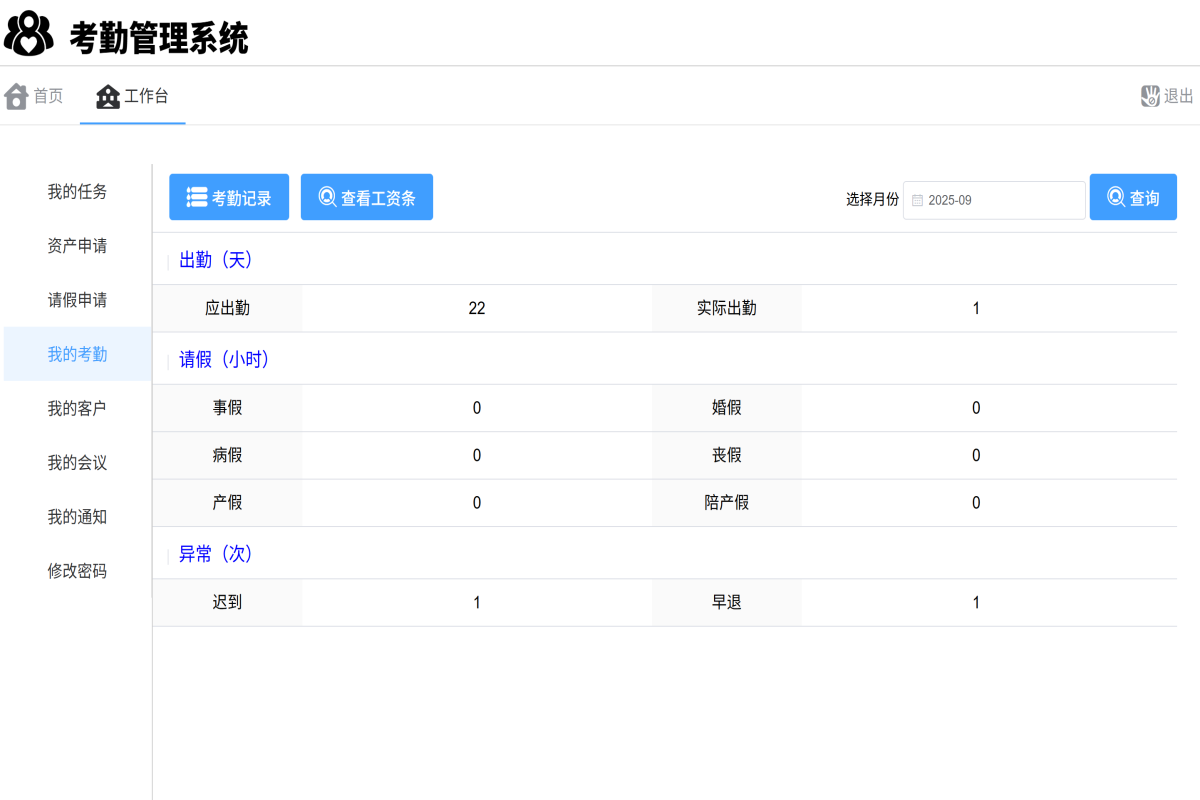Click the calendar icon in the month picker
The height and width of the screenshot is (800, 1200).
(917, 200)
